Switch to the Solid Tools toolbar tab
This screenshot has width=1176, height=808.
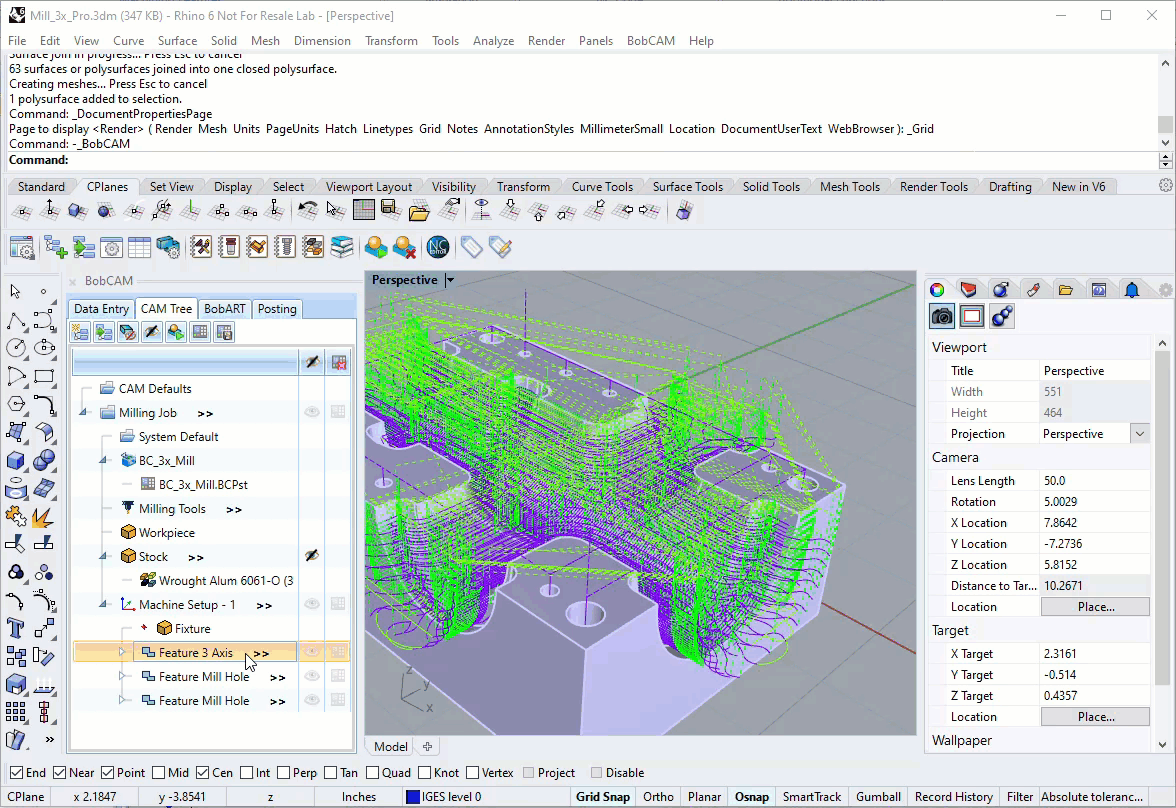pyautogui.click(x=771, y=186)
